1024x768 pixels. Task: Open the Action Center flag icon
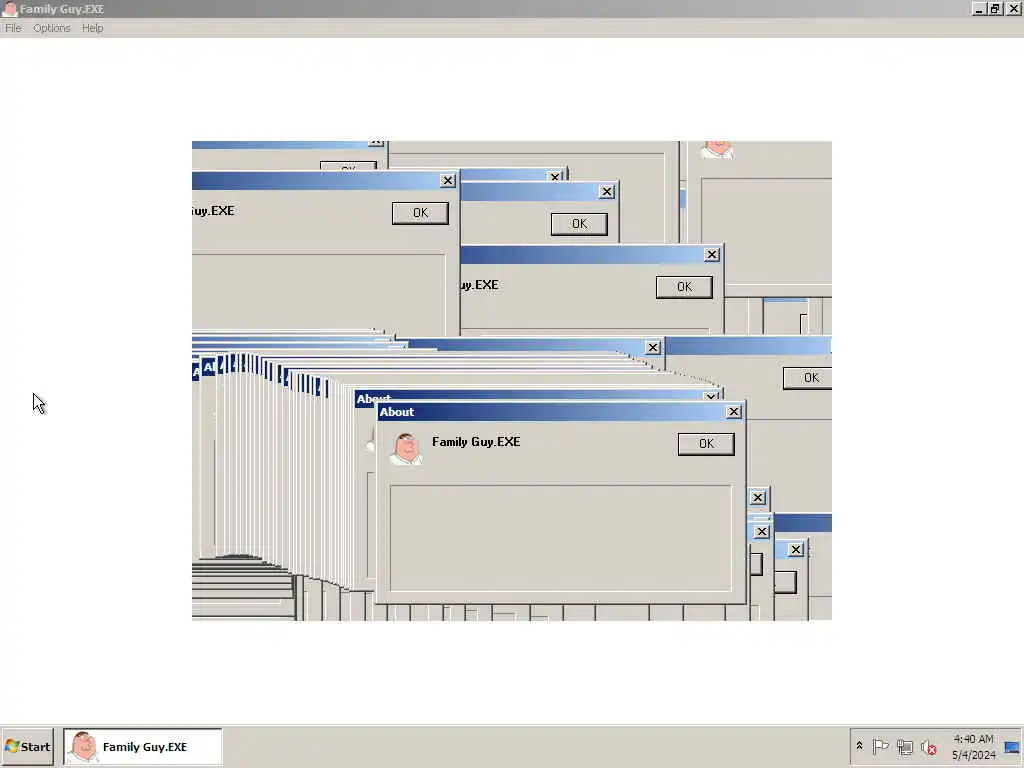point(880,746)
